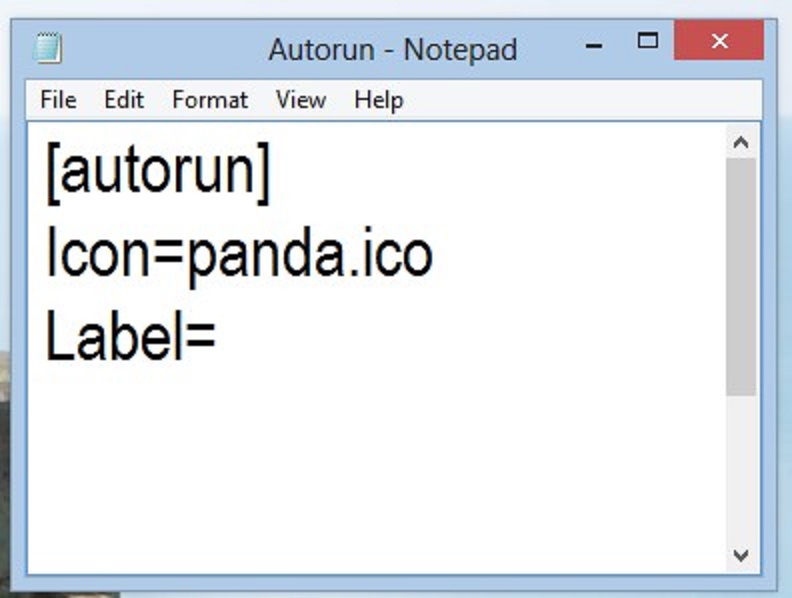Click the scroll down arrow

[x=741, y=556]
